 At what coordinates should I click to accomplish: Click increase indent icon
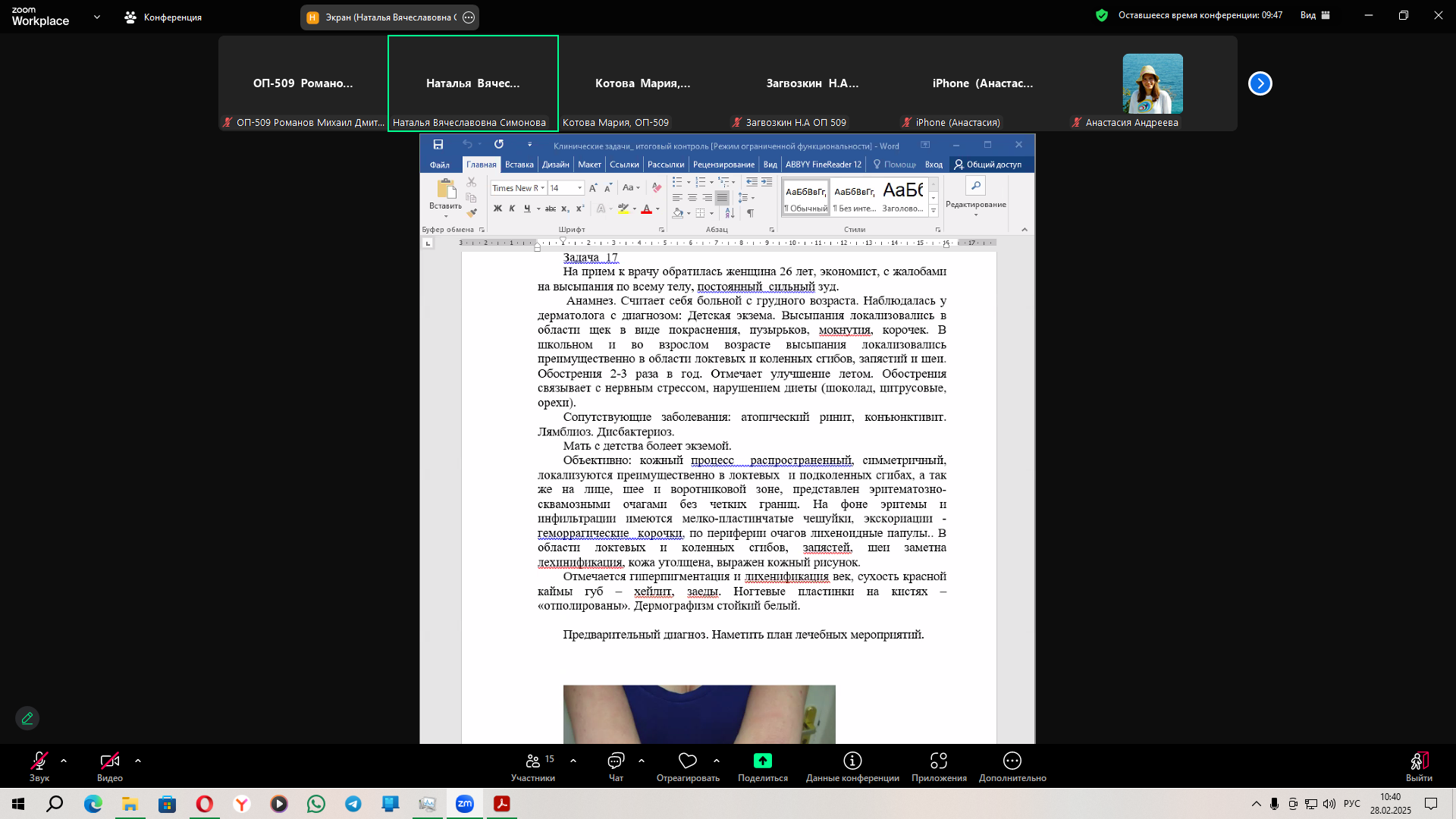pos(767,182)
